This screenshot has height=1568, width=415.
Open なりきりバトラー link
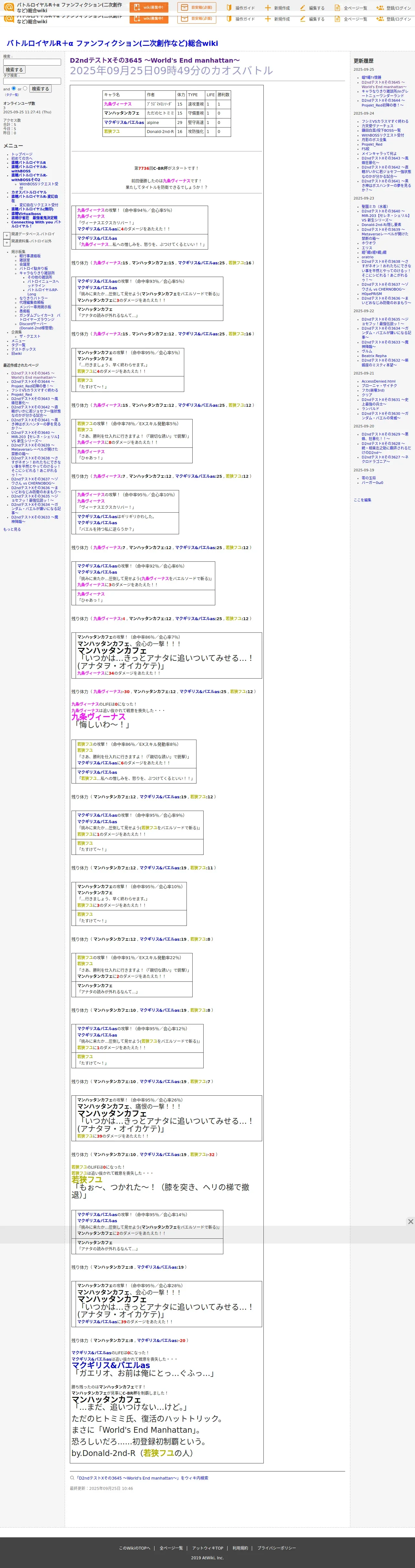(33, 298)
